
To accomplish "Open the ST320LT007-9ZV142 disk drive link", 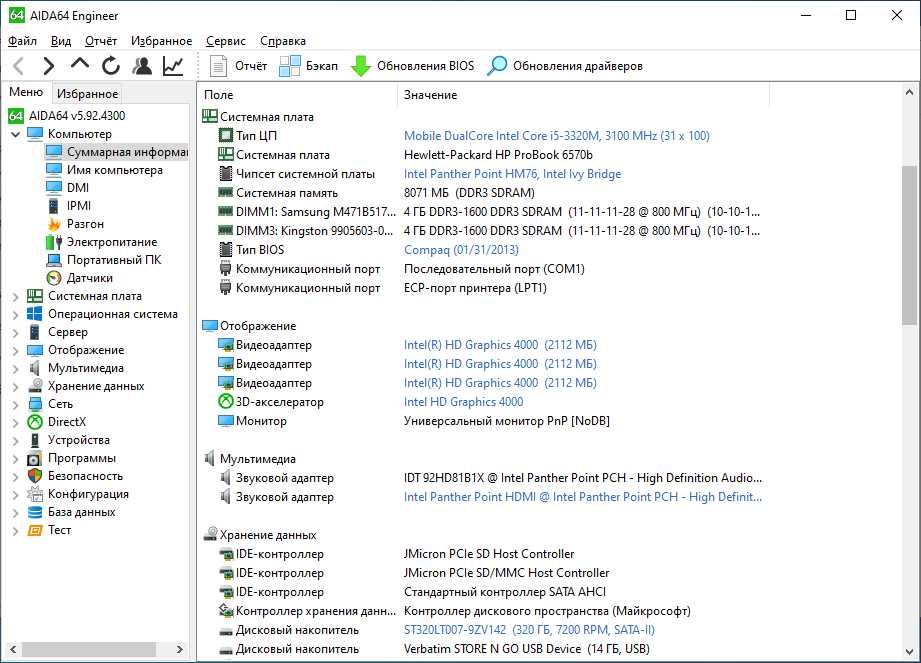I will 529,630.
